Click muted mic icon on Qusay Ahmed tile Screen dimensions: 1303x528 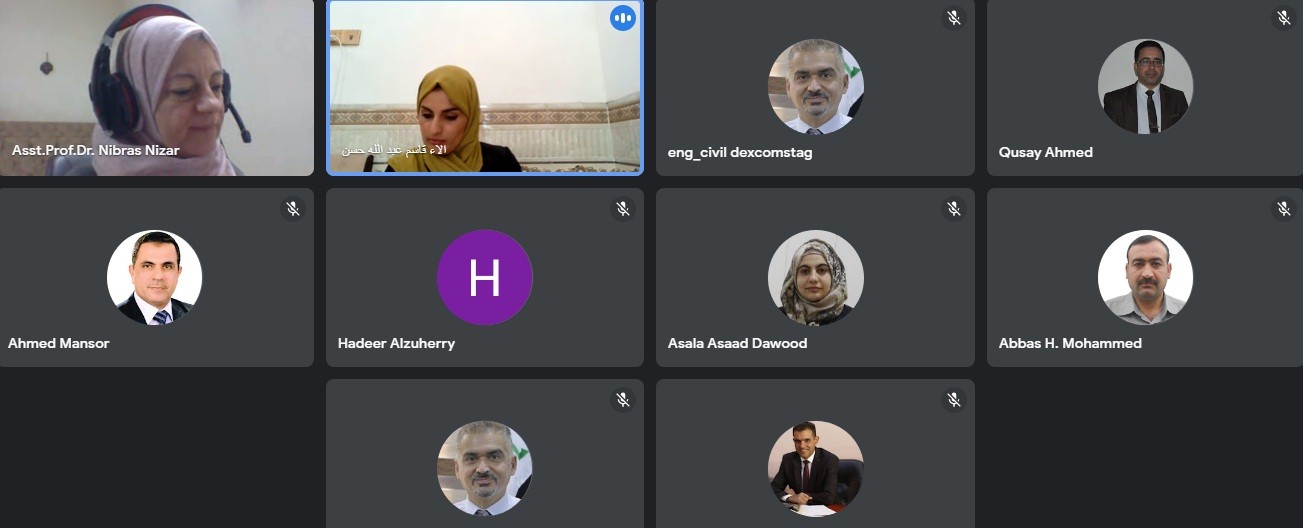point(1284,18)
